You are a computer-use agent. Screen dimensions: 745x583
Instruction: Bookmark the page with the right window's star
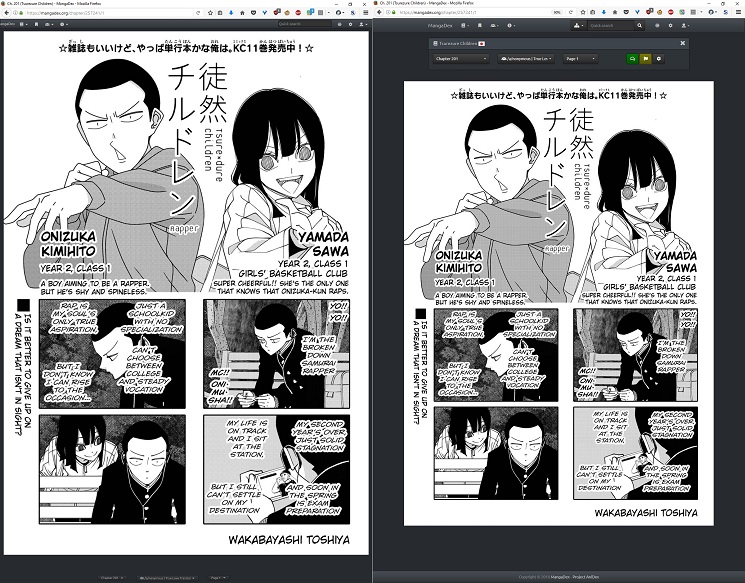coord(583,12)
